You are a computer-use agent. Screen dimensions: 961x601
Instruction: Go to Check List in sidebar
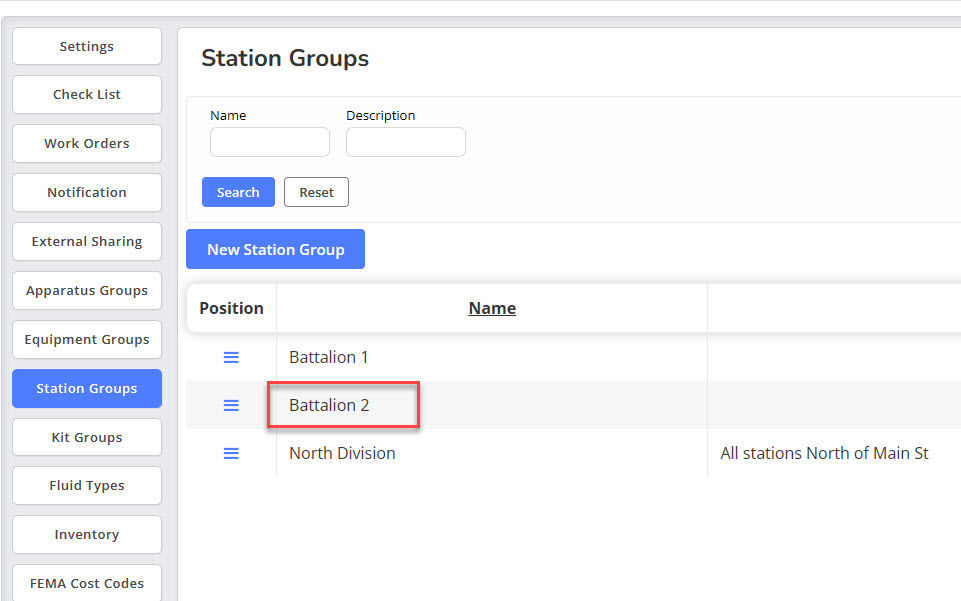click(x=87, y=94)
